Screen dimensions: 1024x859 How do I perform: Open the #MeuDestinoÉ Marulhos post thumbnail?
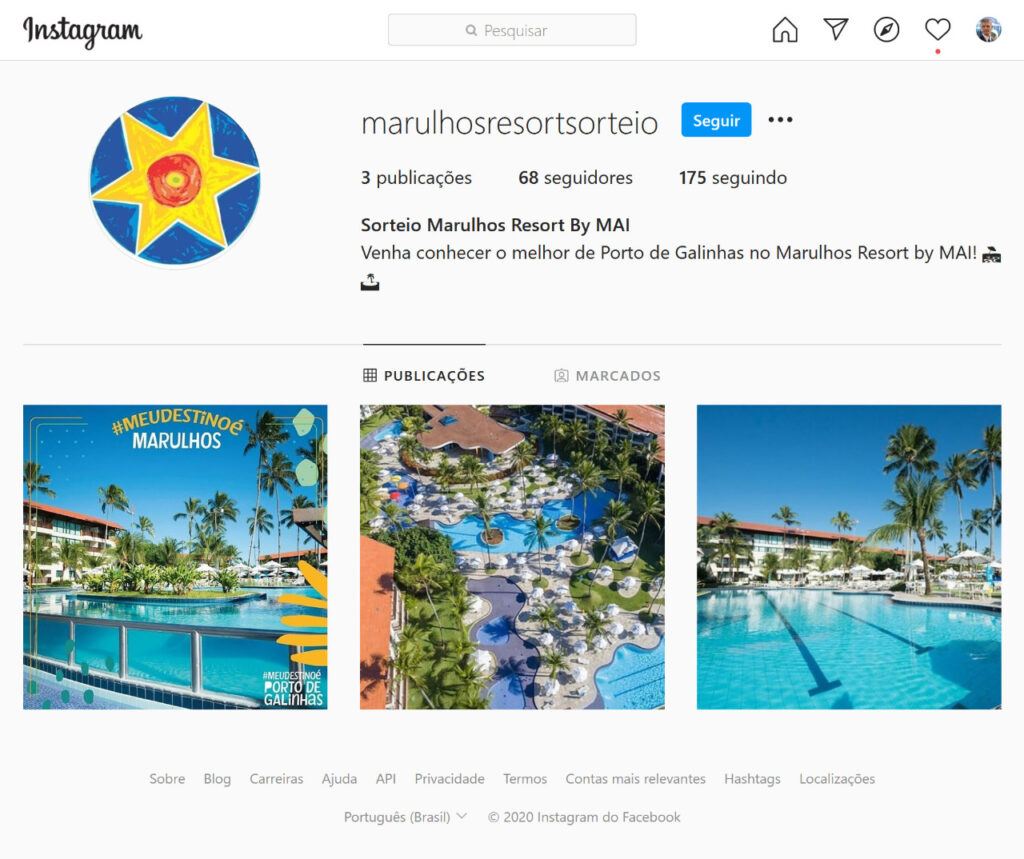point(175,557)
